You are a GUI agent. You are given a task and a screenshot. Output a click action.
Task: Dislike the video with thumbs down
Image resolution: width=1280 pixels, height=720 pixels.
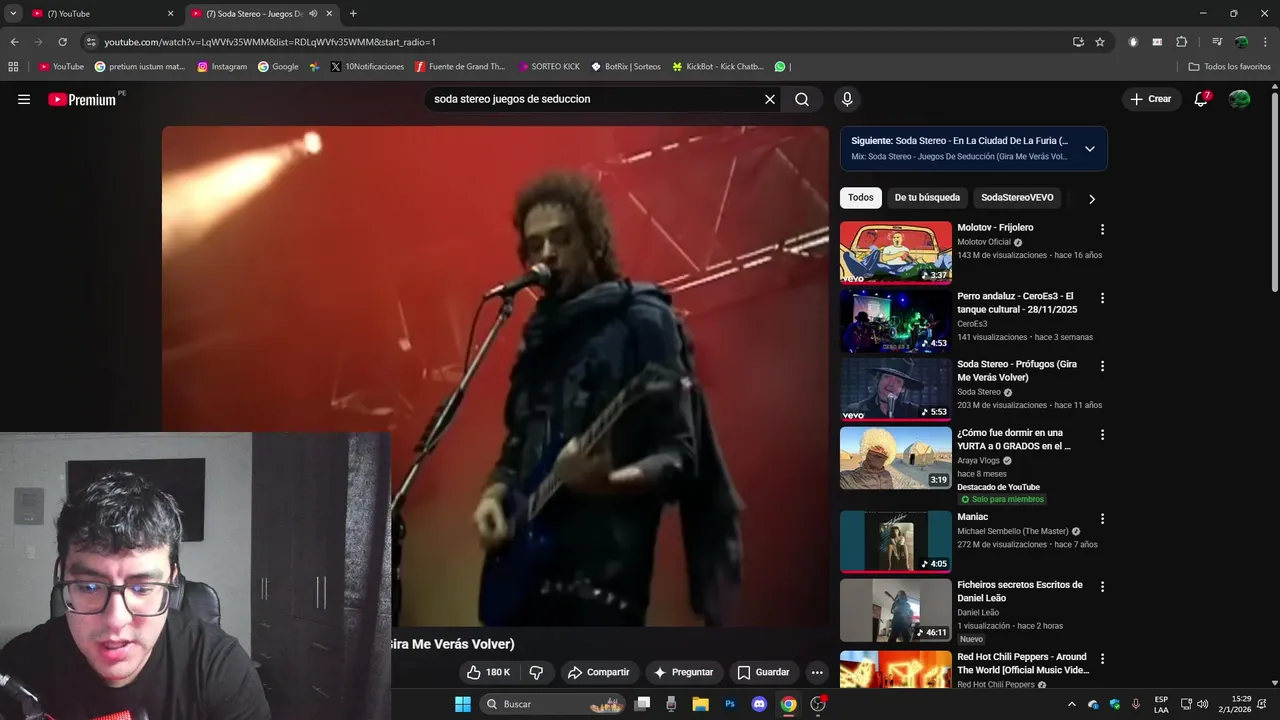click(536, 672)
